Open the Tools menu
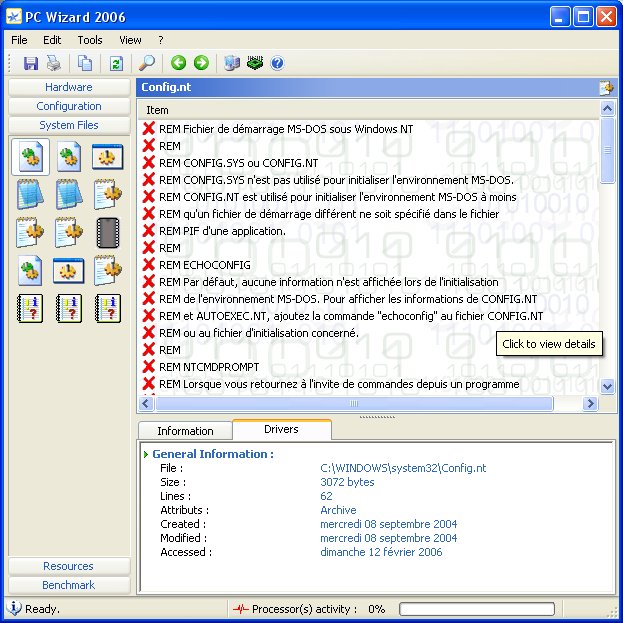The image size is (623, 623). pyautogui.click(x=90, y=40)
